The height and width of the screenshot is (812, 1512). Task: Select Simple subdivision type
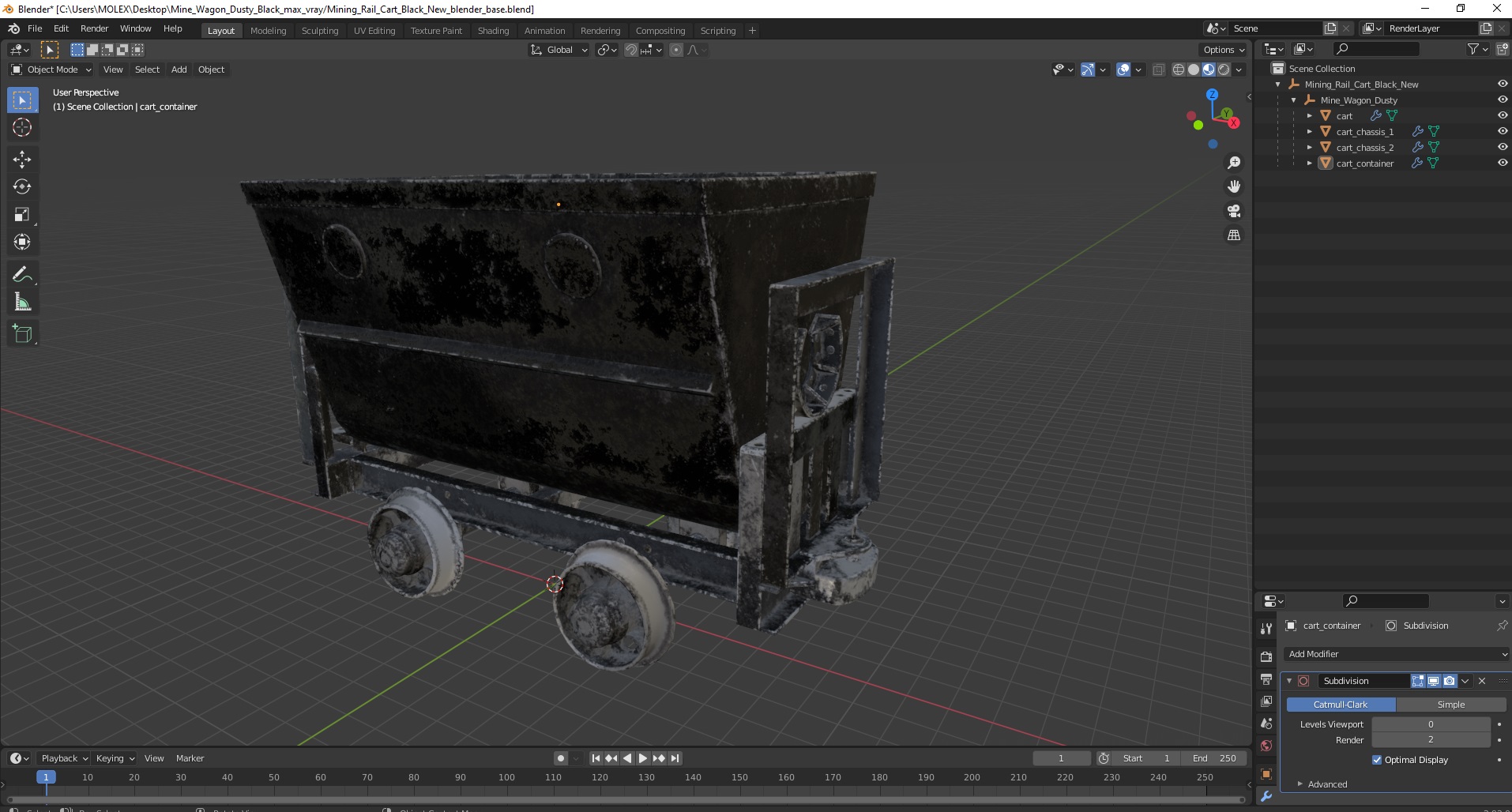1450,705
